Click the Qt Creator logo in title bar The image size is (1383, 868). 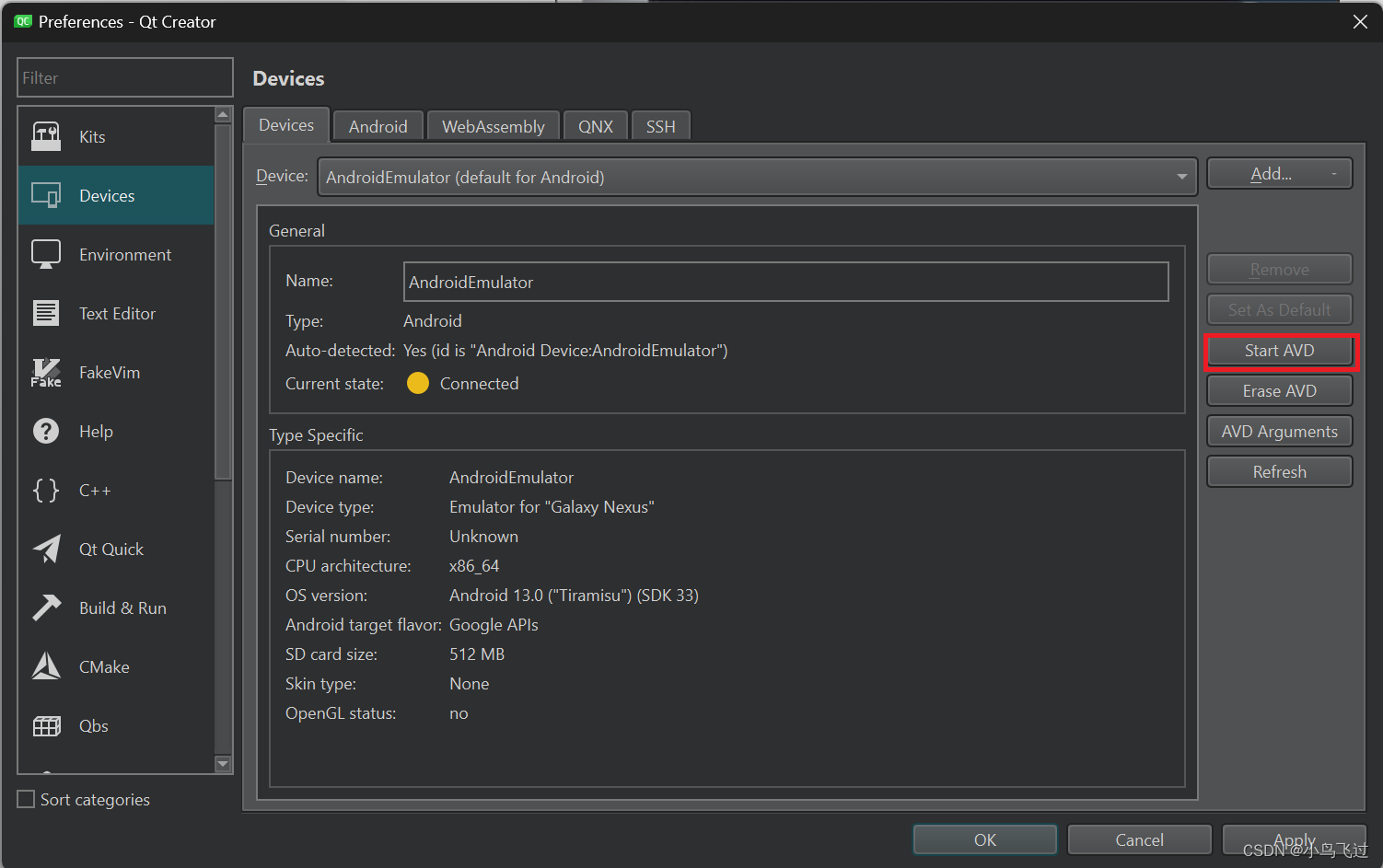pyautogui.click(x=23, y=21)
